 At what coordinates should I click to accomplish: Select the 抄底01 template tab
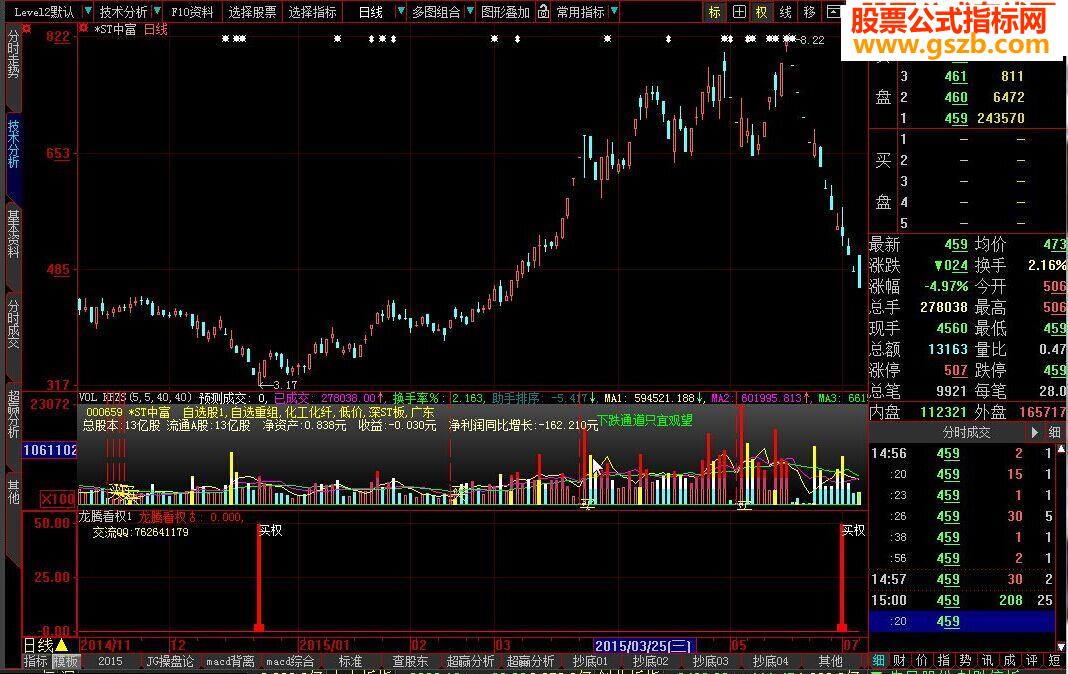pyautogui.click(x=590, y=661)
